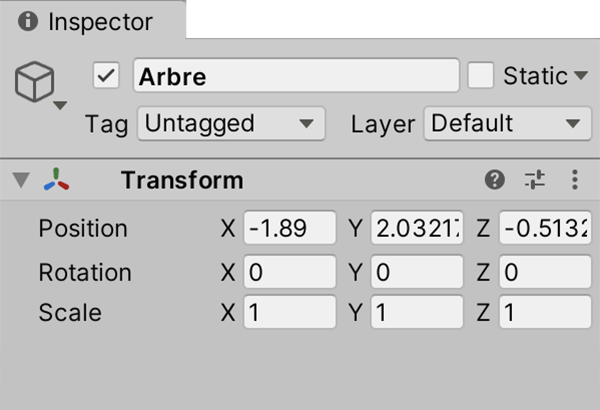600x410 pixels.
Task: Open the Untagged tag dropdown
Action: tap(228, 124)
